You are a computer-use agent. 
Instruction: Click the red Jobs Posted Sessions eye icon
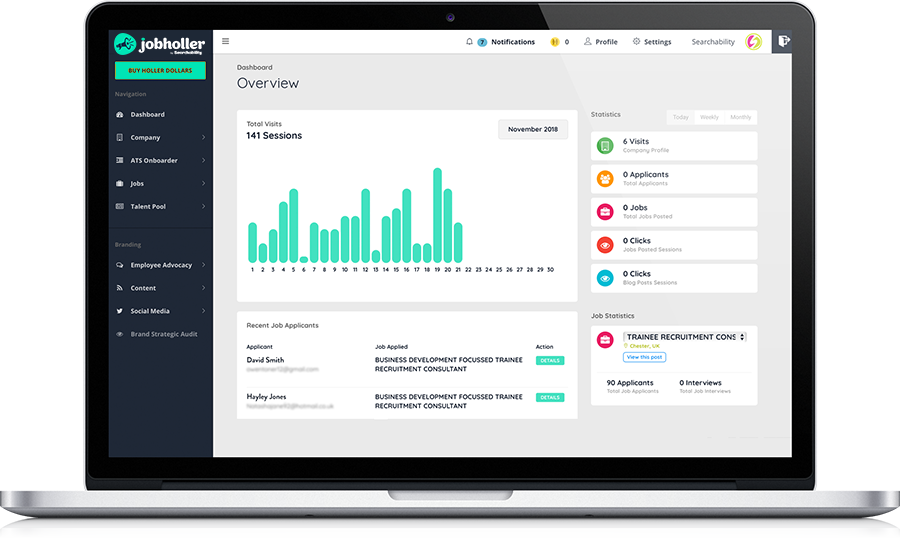tap(605, 245)
